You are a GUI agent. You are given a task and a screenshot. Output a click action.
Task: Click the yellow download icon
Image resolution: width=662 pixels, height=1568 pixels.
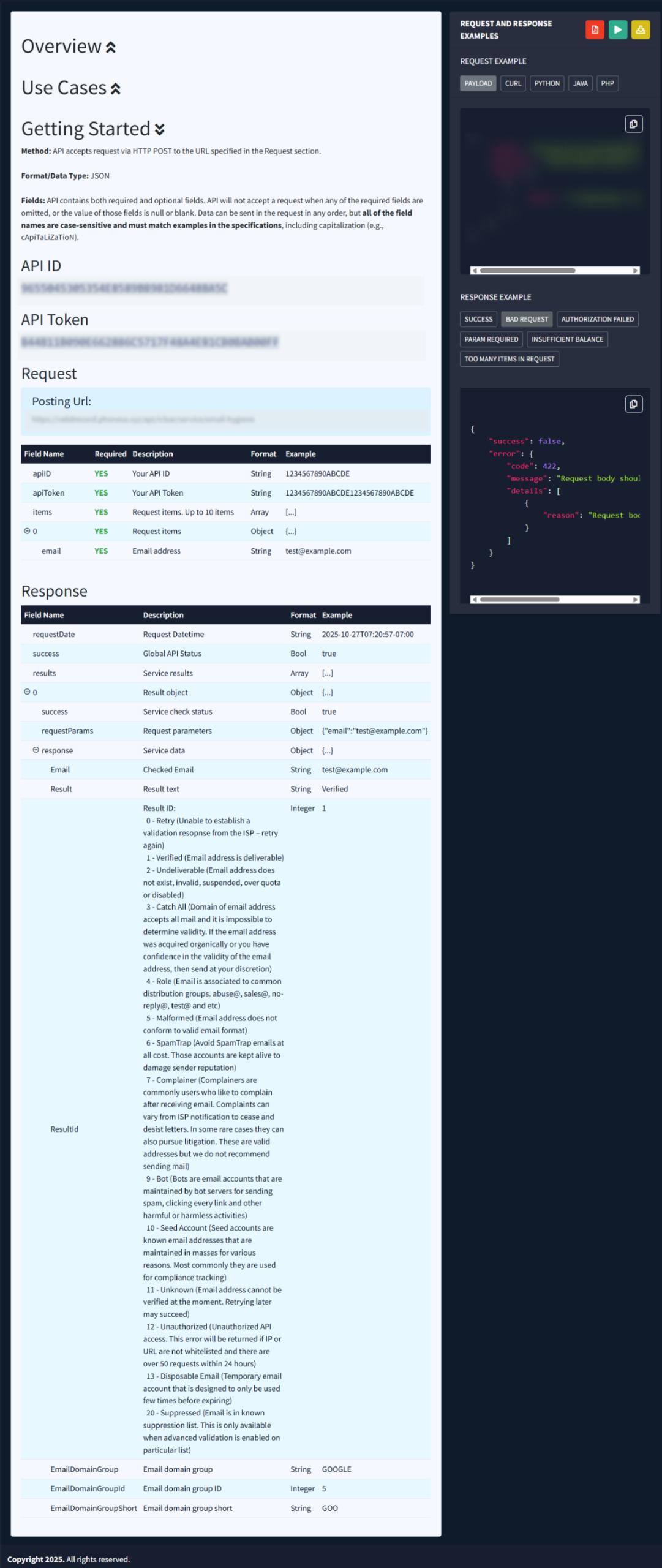pyautogui.click(x=640, y=30)
